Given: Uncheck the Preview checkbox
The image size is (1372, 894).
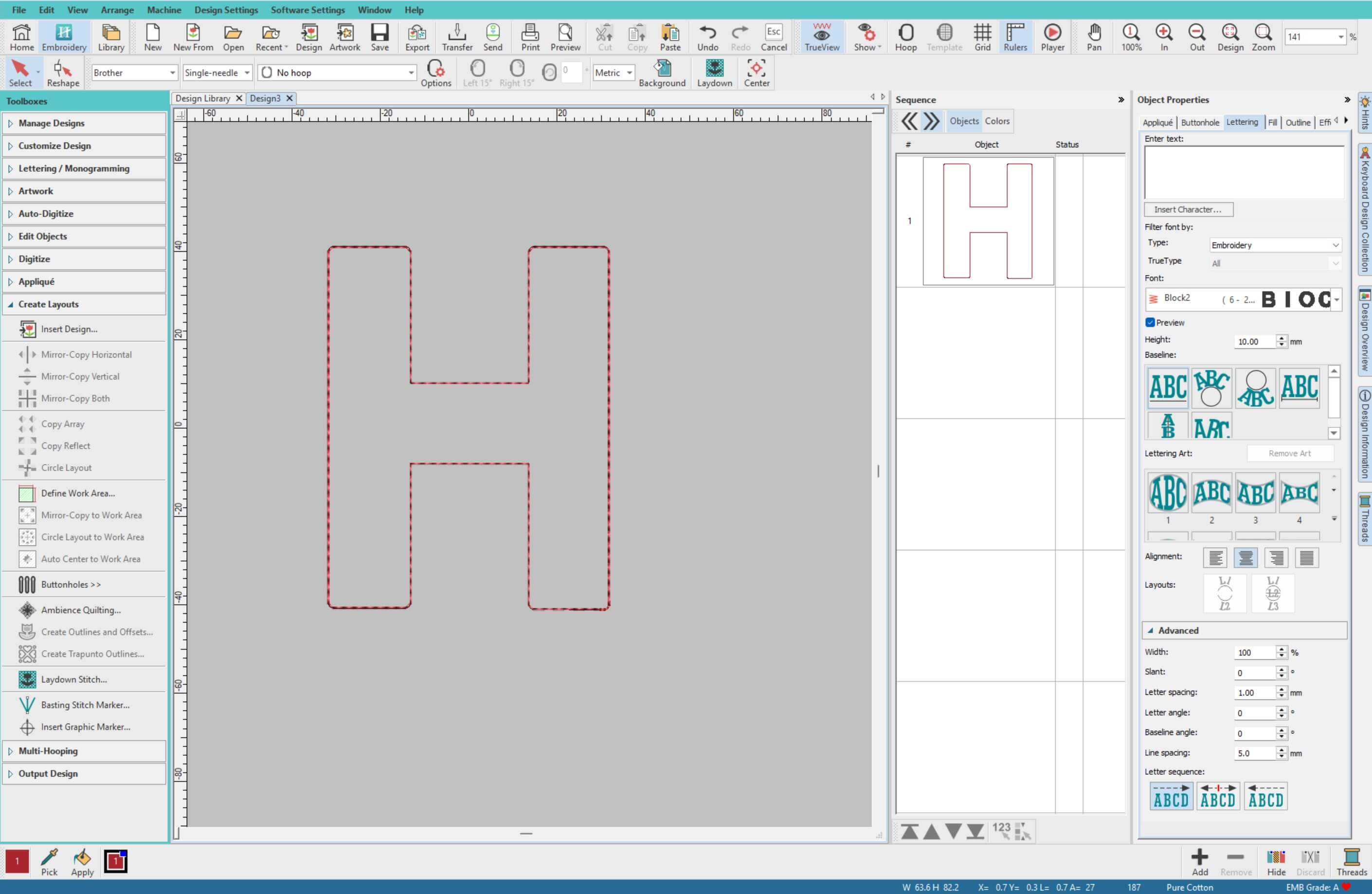Looking at the screenshot, I should coord(1150,323).
